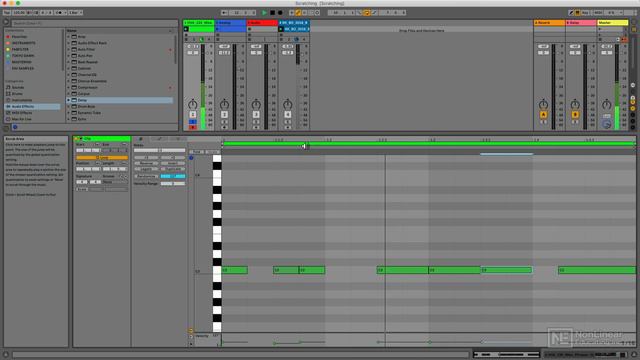The width and height of the screenshot is (640, 360).
Task: Select the Chorus-Ensemble device row
Action: click(120, 81)
